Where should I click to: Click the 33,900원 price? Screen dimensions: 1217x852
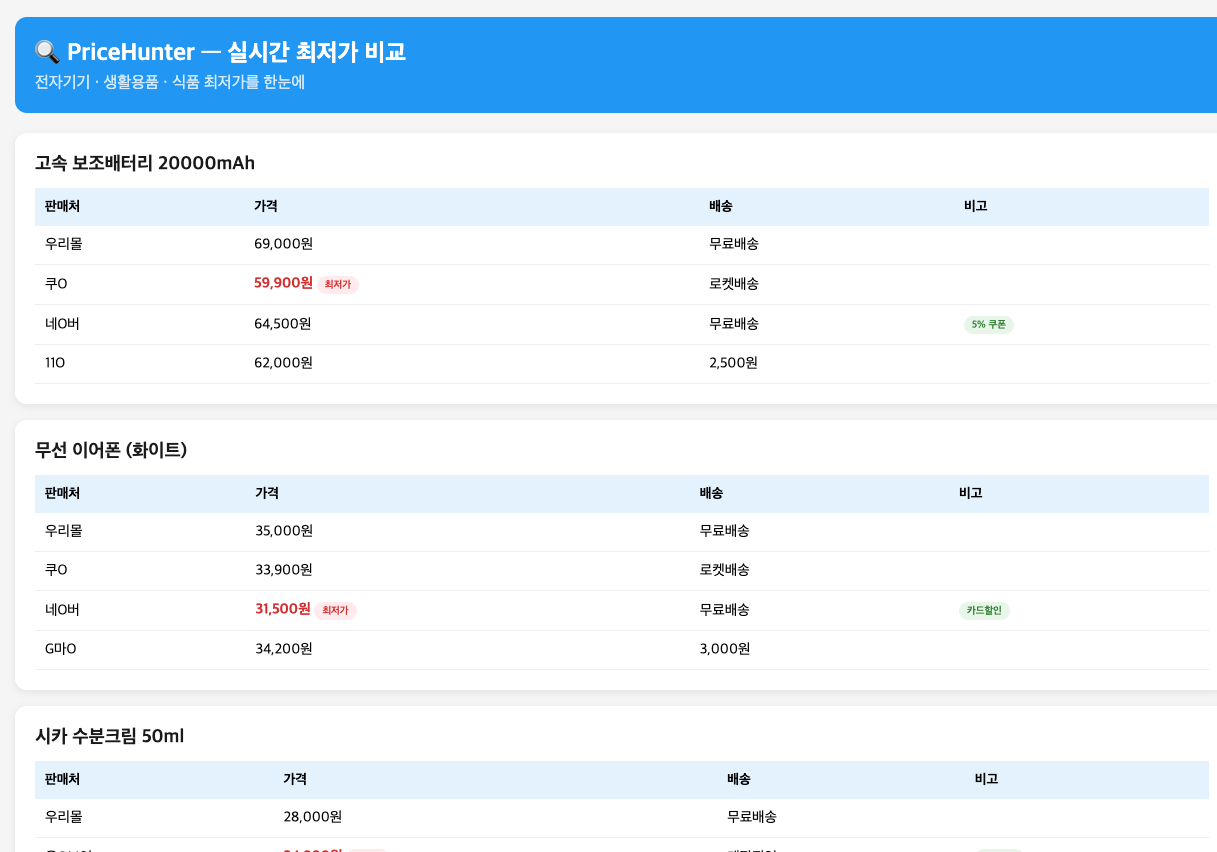[x=284, y=570]
